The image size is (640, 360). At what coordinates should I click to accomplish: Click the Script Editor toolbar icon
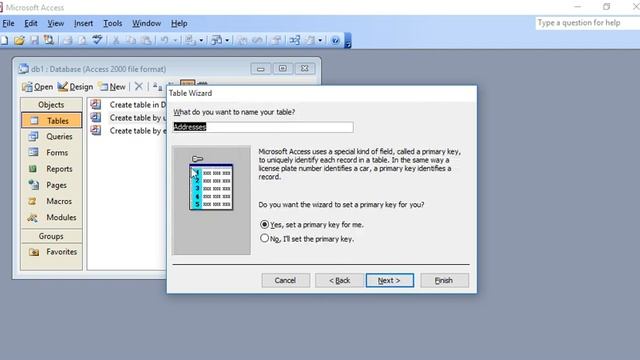[x=257, y=40]
